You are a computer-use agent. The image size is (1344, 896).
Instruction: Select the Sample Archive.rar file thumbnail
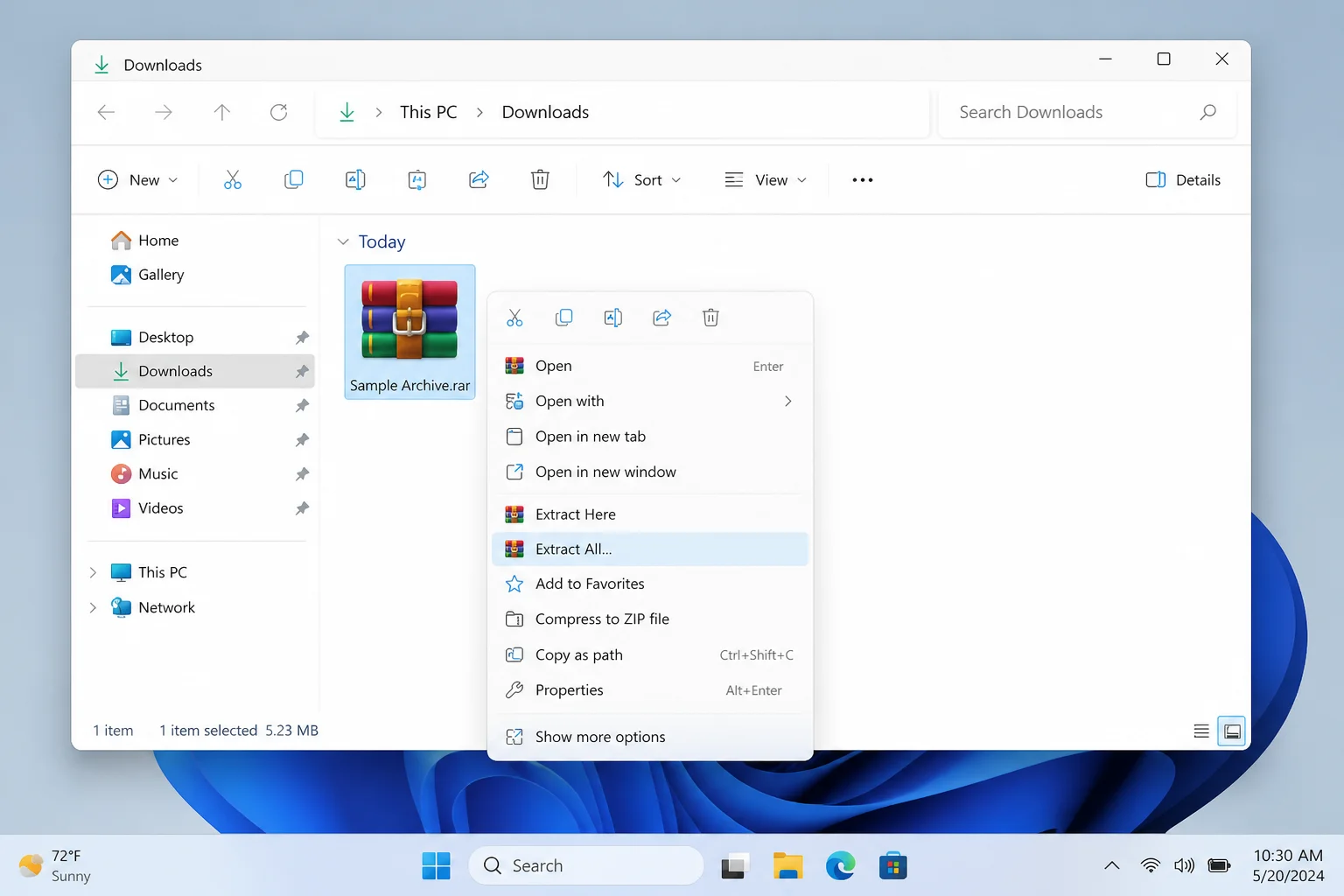pos(409,332)
